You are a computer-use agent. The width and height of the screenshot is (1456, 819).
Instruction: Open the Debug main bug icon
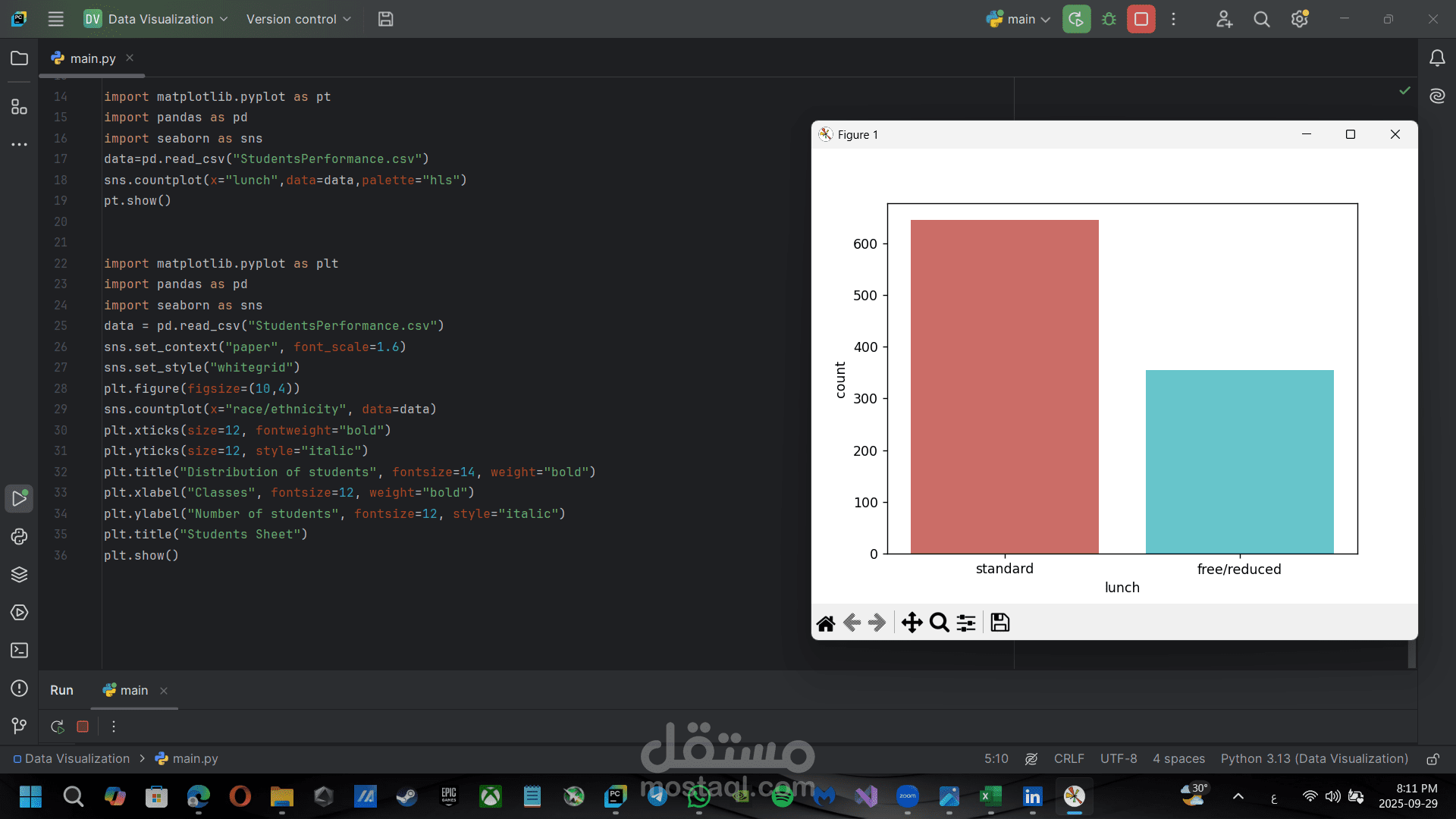(x=1109, y=19)
